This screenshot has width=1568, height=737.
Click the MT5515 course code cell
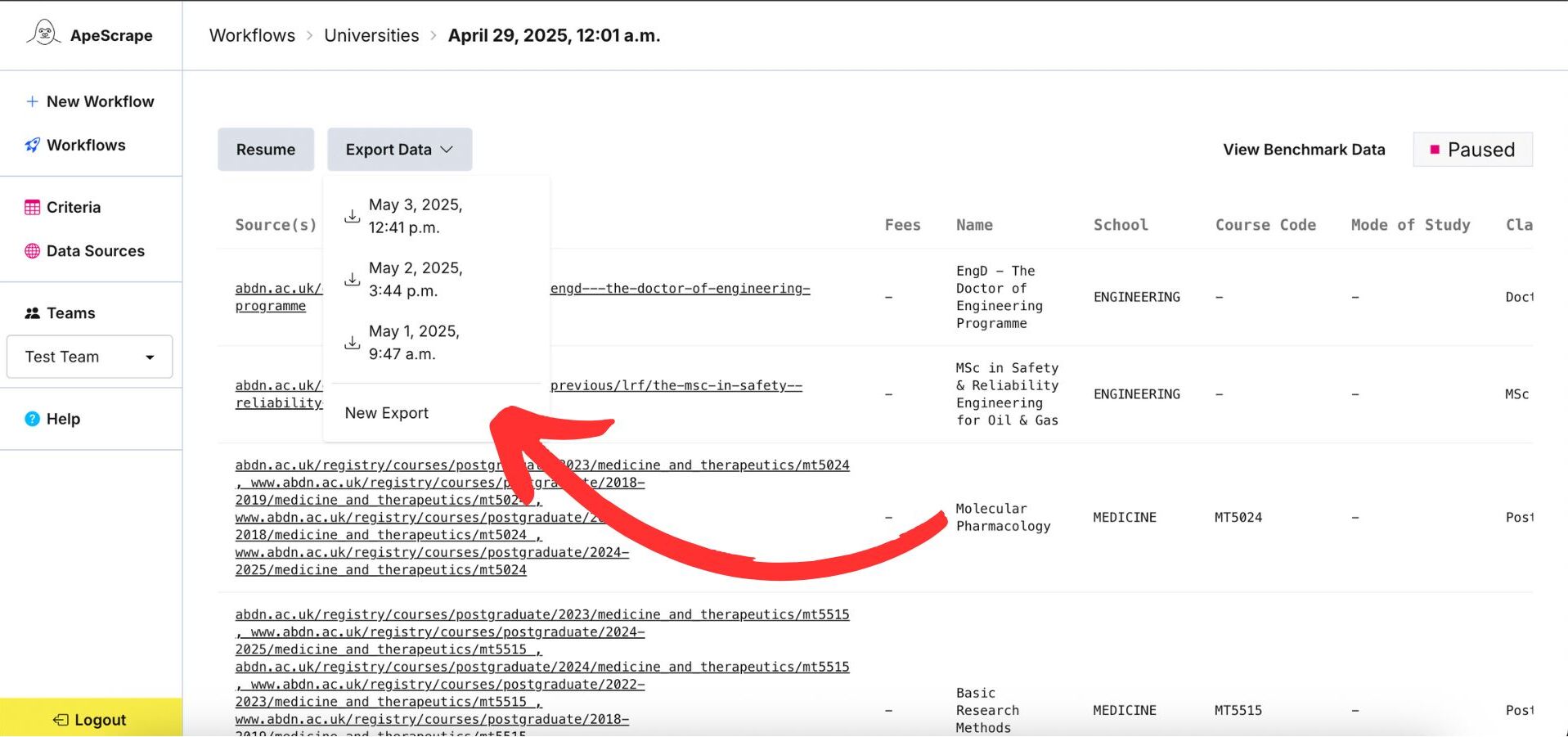(1238, 710)
